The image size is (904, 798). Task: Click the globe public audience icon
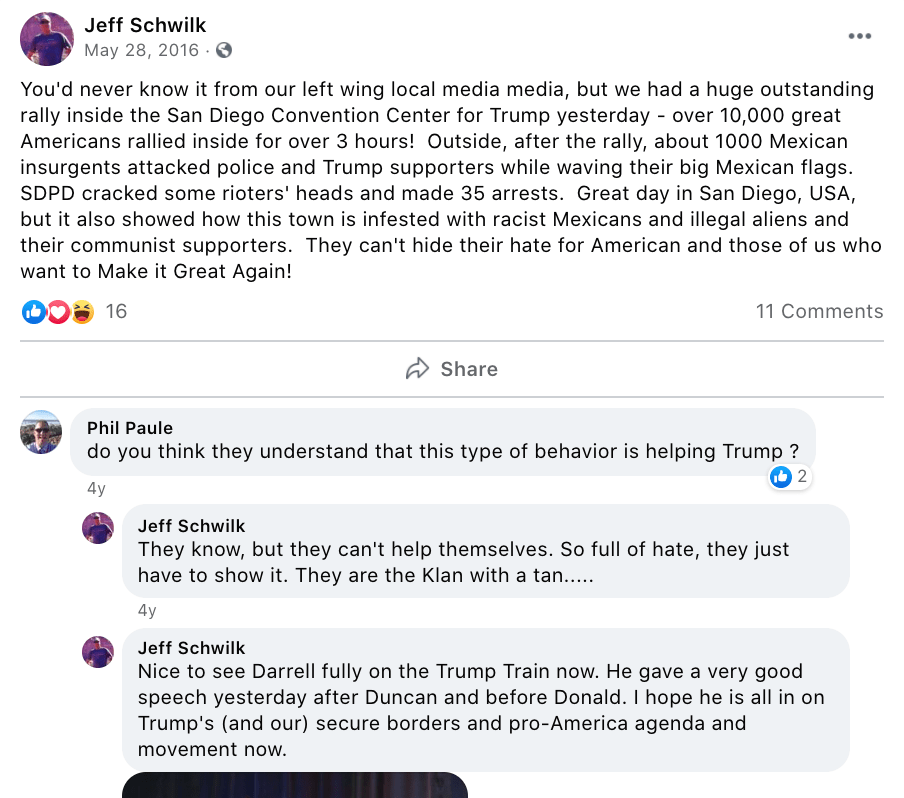[x=224, y=49]
